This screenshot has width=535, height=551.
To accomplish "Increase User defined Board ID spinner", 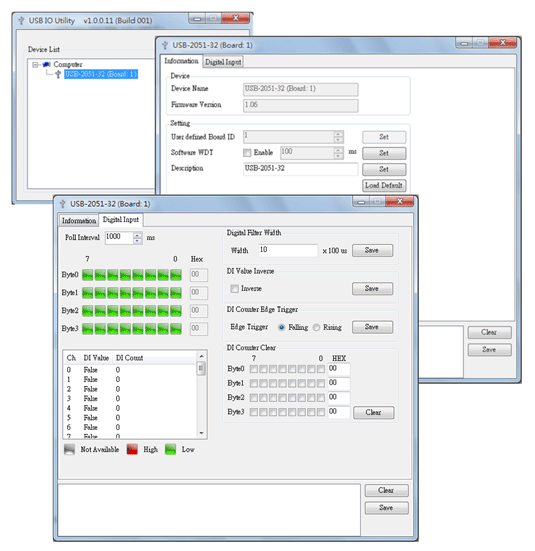I will pyautogui.click(x=338, y=134).
